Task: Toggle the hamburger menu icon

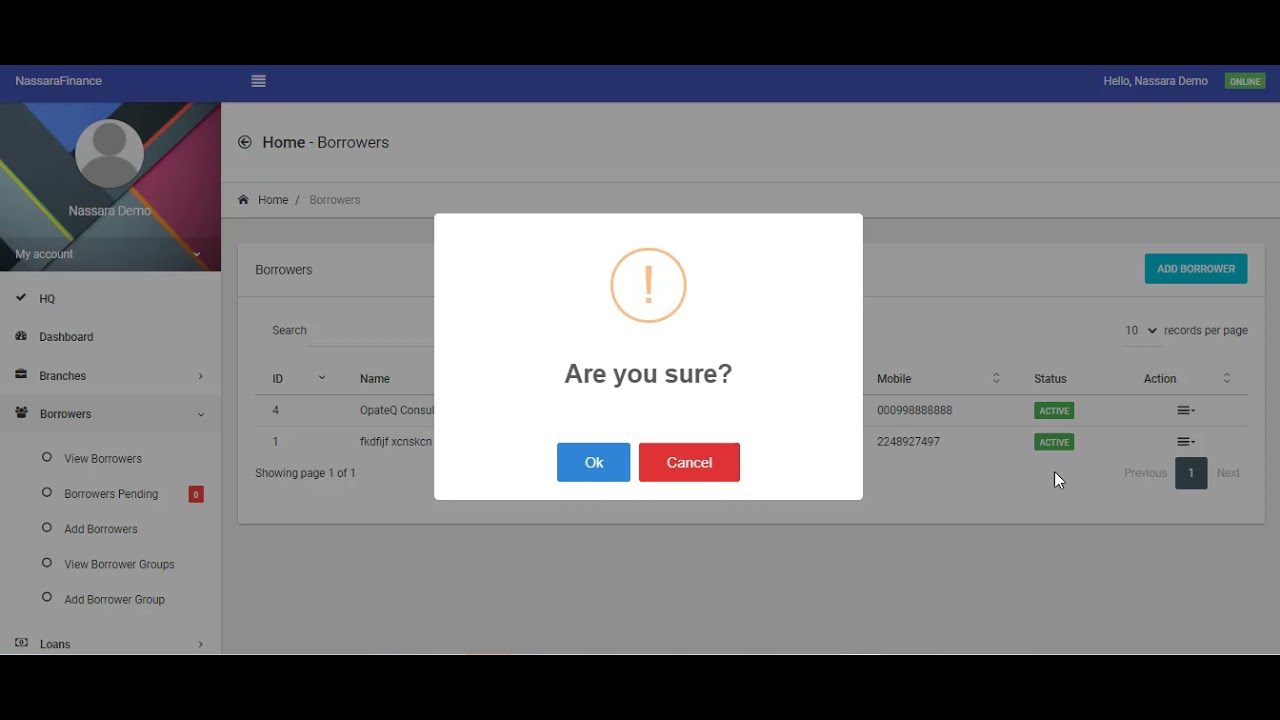Action: click(x=259, y=81)
